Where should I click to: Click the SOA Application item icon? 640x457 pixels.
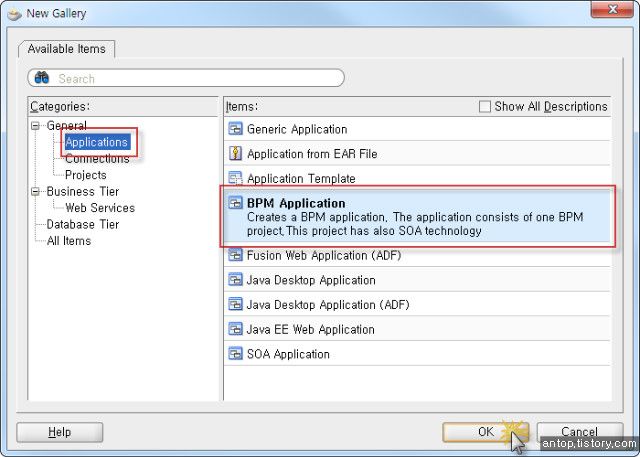click(x=235, y=353)
